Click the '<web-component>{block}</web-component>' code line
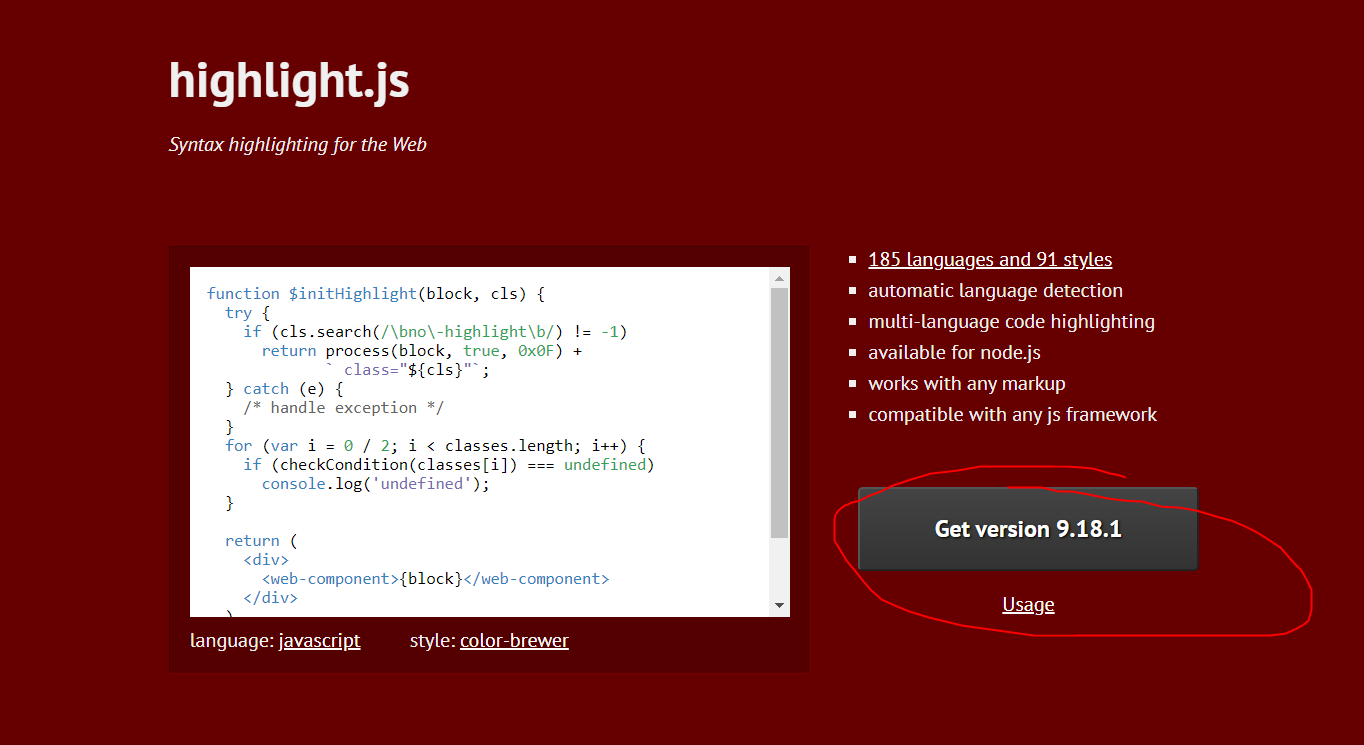1364x745 pixels. pyautogui.click(x=435, y=578)
